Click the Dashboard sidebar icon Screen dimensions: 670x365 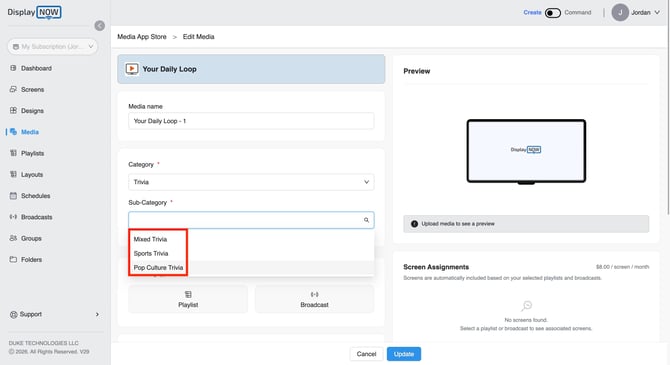pos(13,68)
